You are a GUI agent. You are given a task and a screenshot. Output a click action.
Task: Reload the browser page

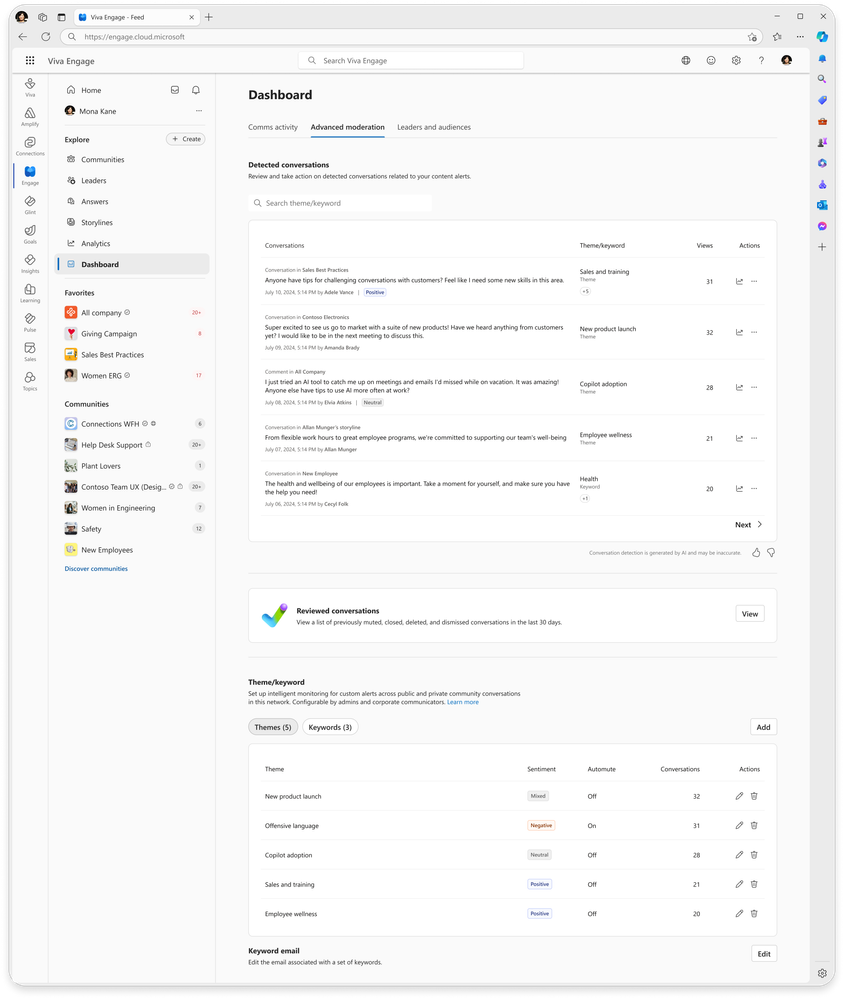(x=46, y=37)
